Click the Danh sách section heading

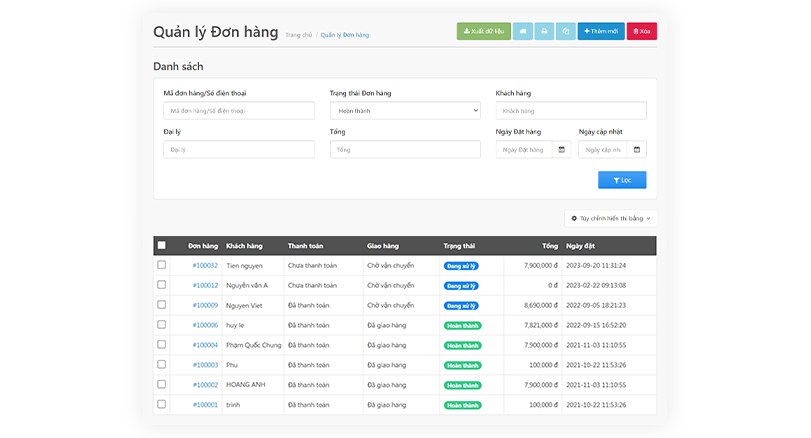pos(178,66)
